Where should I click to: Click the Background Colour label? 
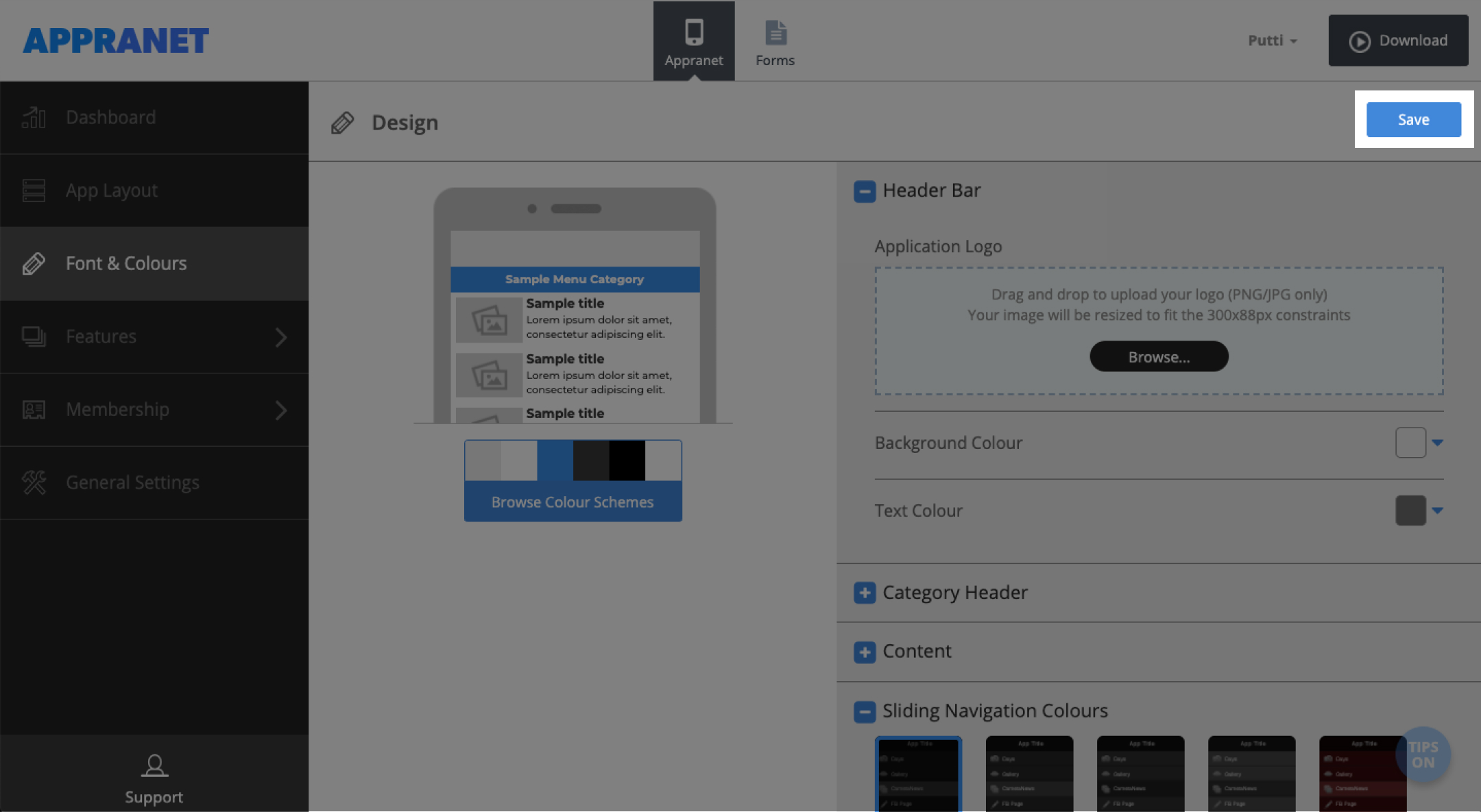[948, 443]
